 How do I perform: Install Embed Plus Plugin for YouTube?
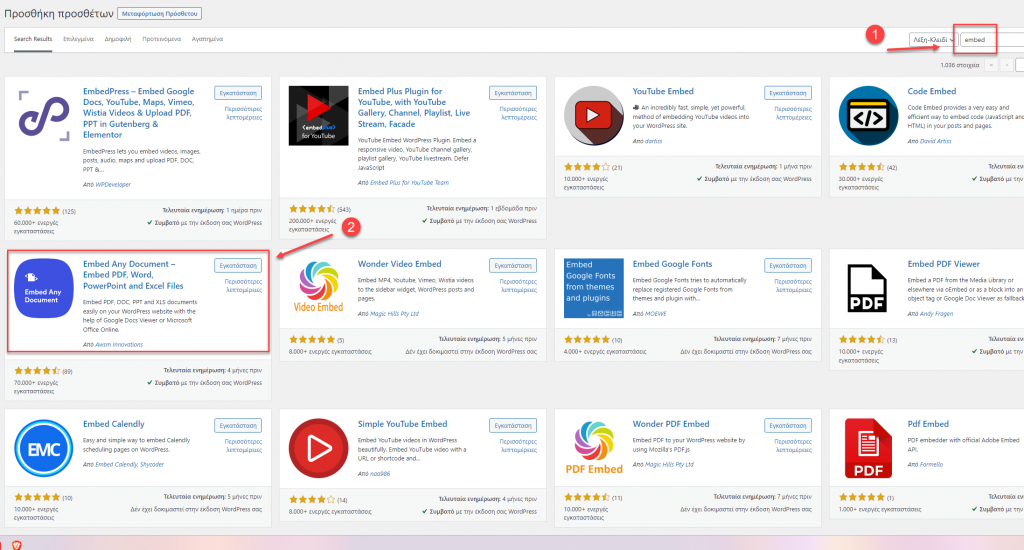click(x=513, y=93)
